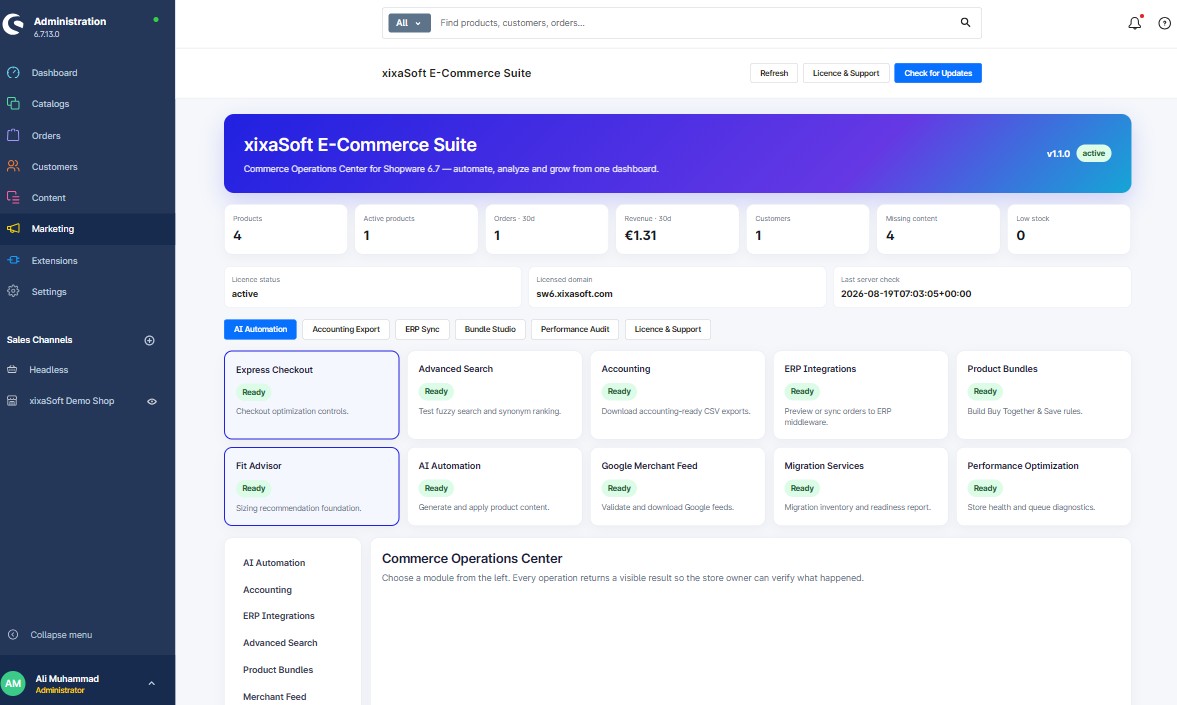Go to Orders menu item
This screenshot has width=1177, height=705.
(x=46, y=136)
